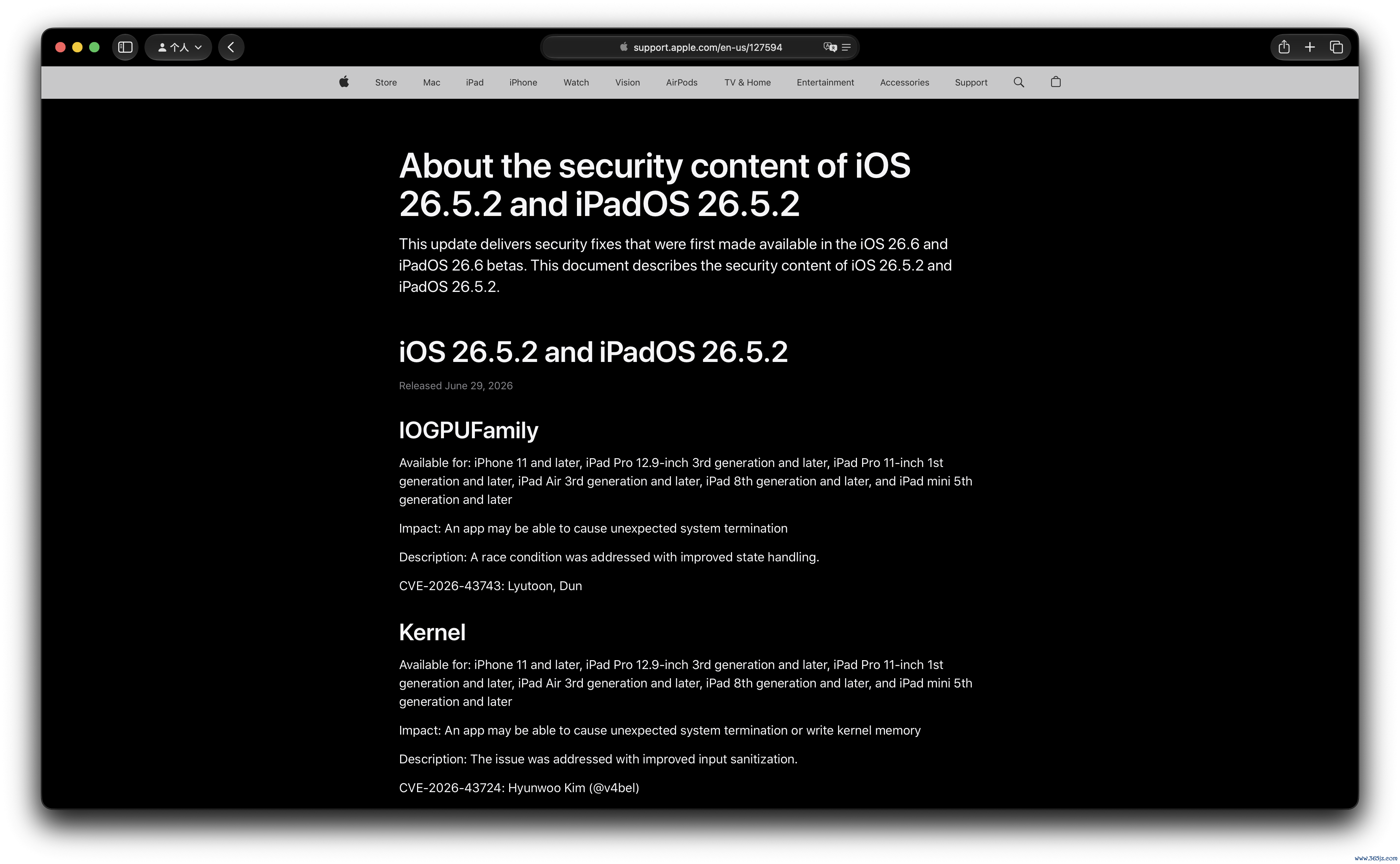Open the Share button

[x=1284, y=48]
